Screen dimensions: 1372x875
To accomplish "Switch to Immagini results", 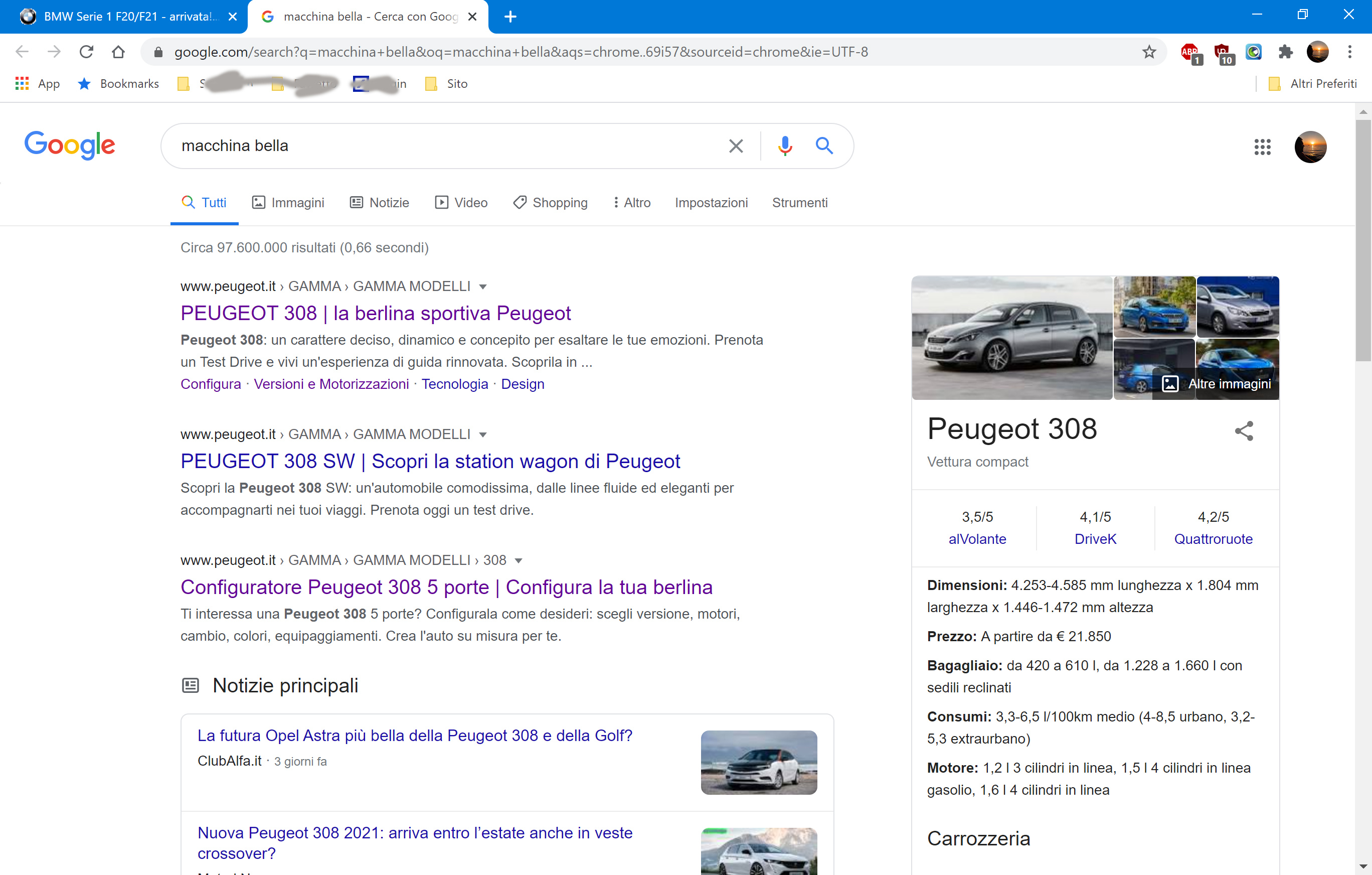I will point(288,202).
